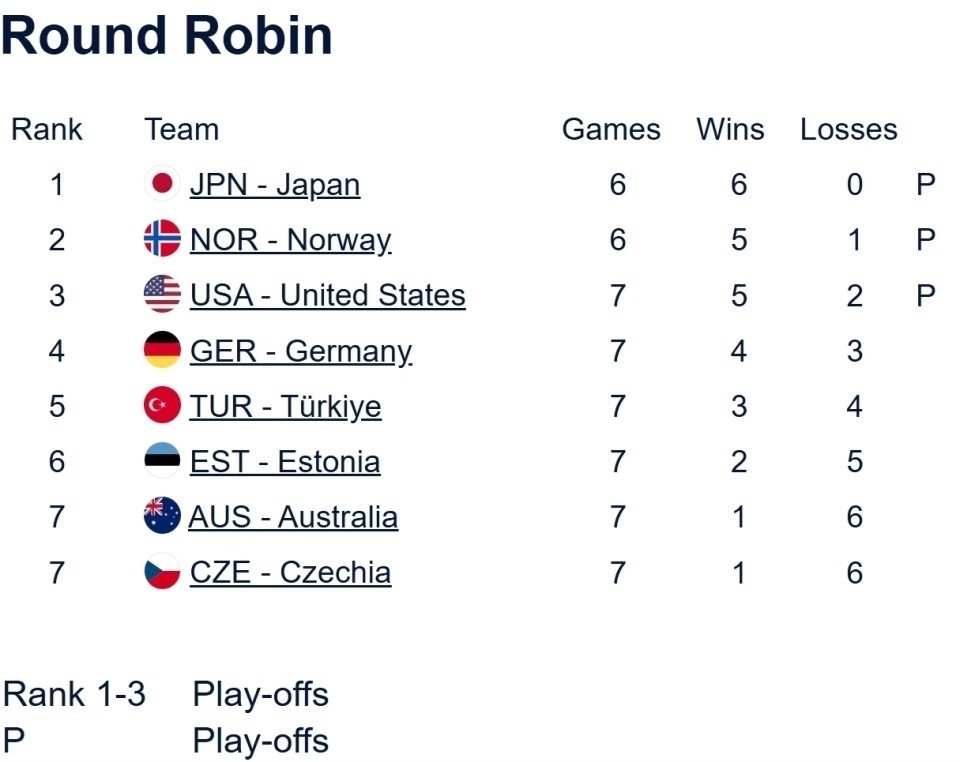960x762 pixels.
Task: Click the Türkiye flag icon
Action: click(x=162, y=406)
